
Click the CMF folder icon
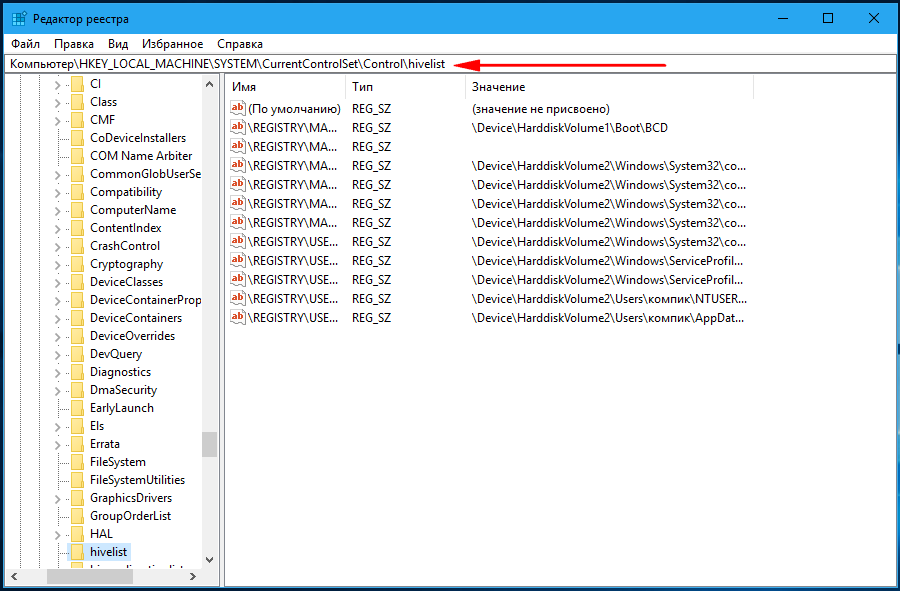tap(77, 120)
